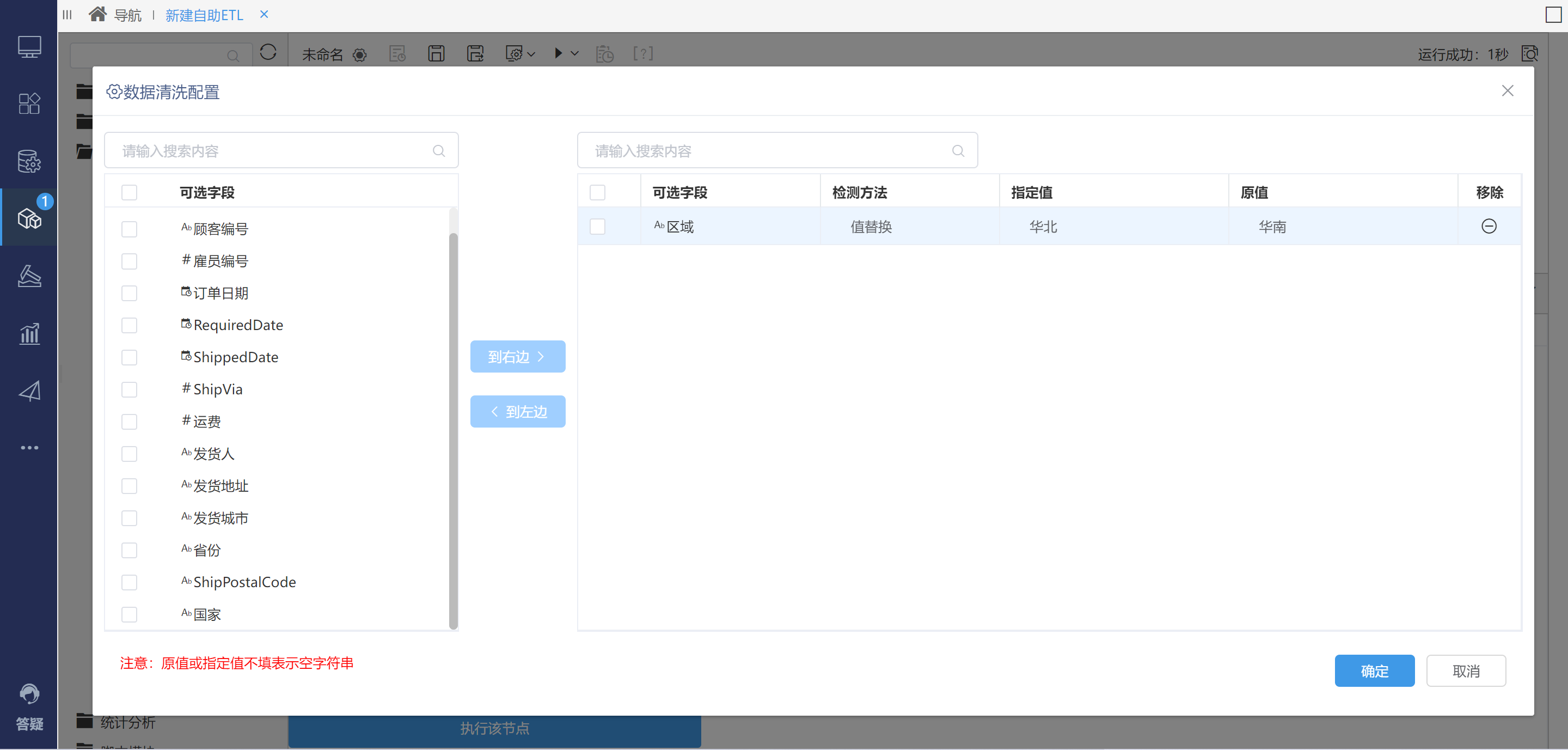Check the ShippedDate field checkbox
This screenshot has width=1568, height=750.
(x=129, y=357)
